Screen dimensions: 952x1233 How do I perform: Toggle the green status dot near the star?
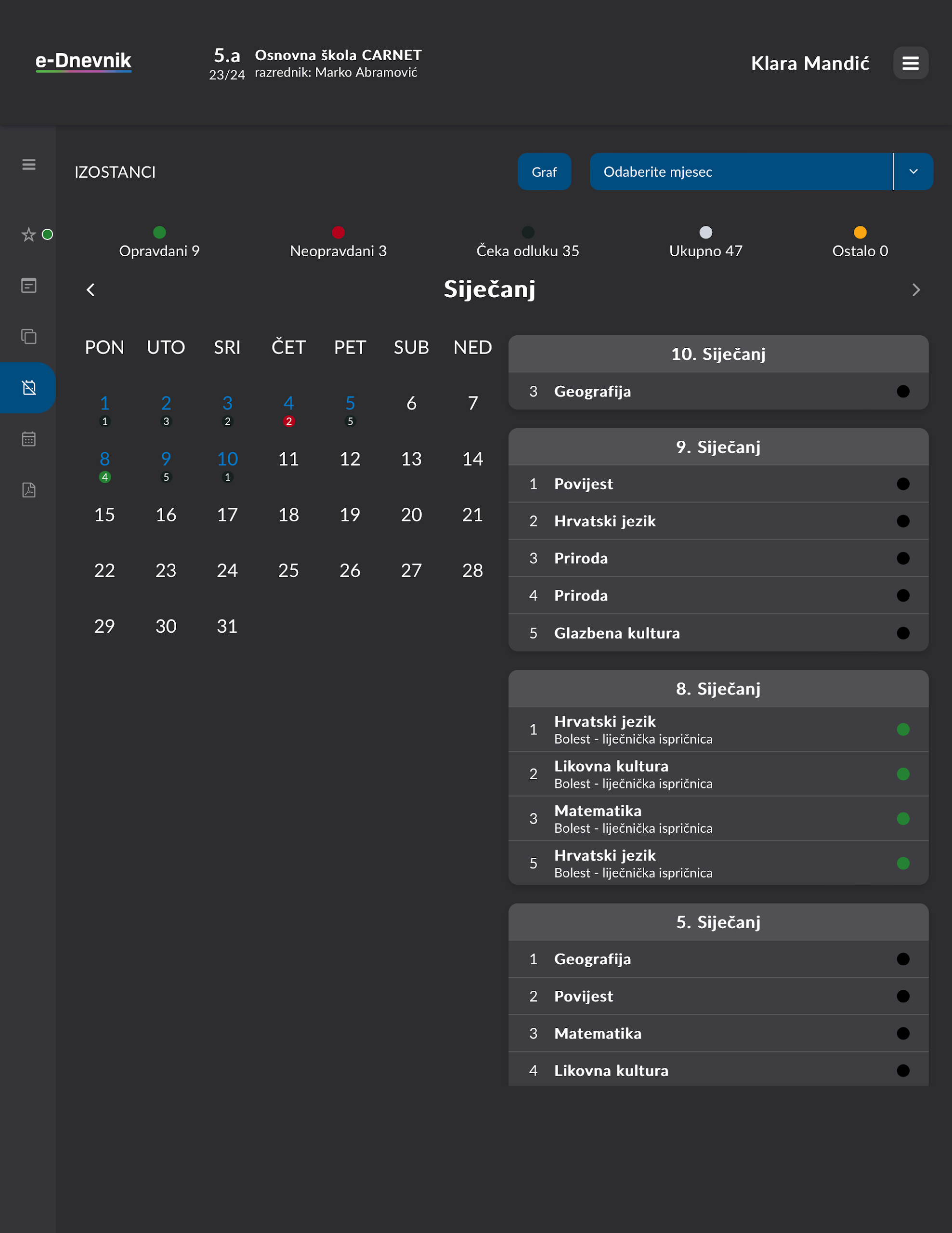coord(47,234)
